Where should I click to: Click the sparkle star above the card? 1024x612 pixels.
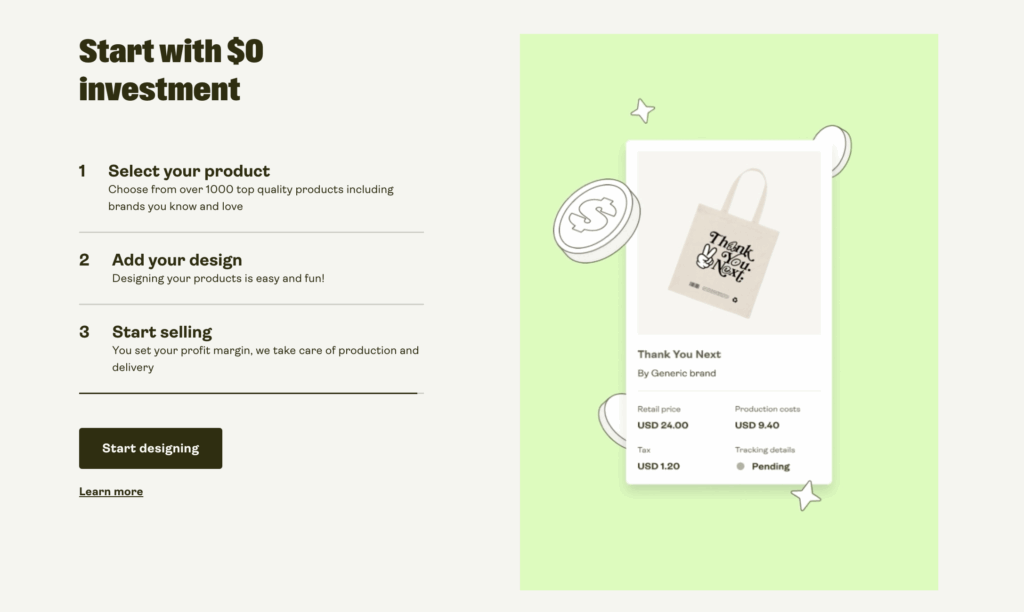tap(643, 110)
